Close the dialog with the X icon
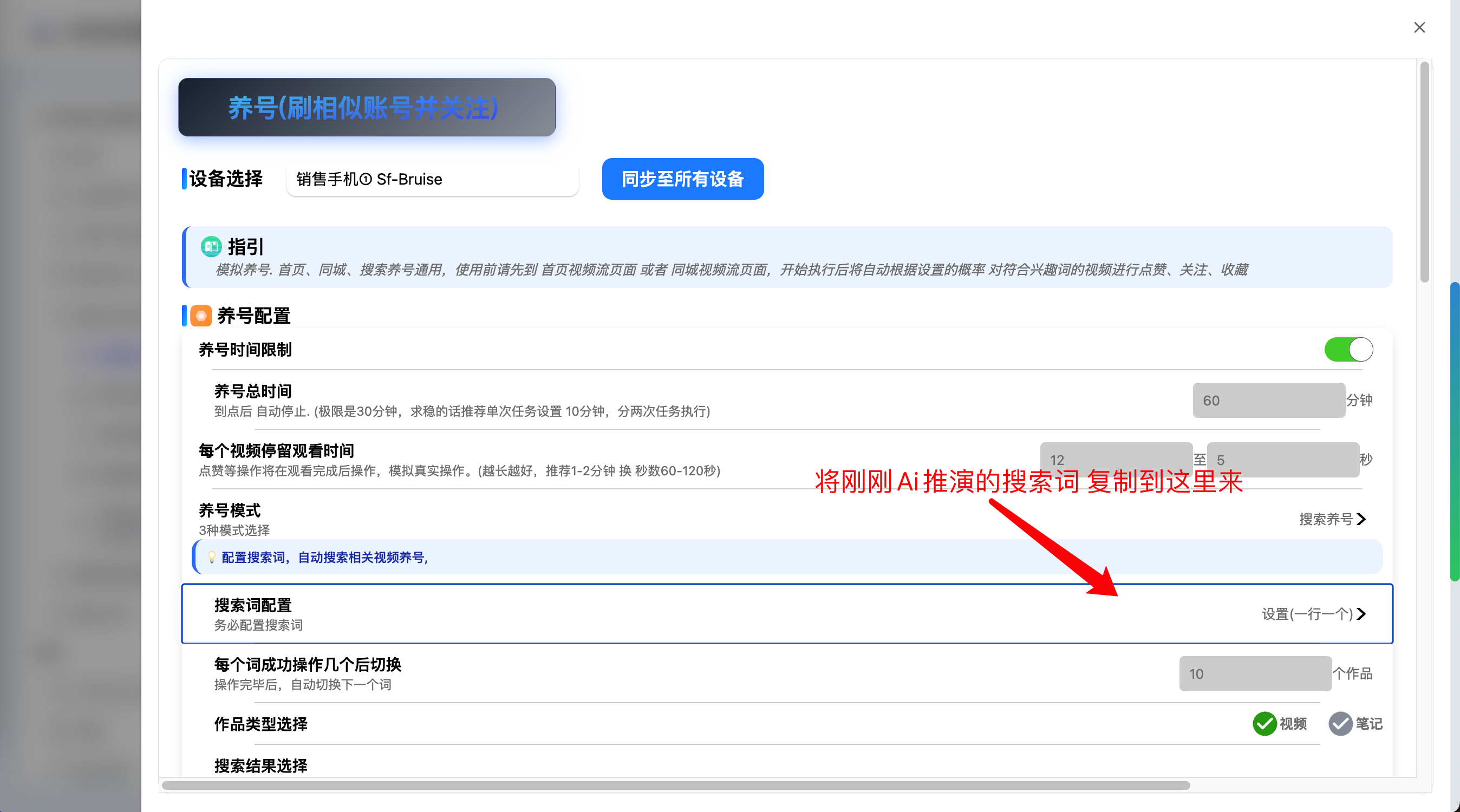The image size is (1460, 812). [1419, 27]
